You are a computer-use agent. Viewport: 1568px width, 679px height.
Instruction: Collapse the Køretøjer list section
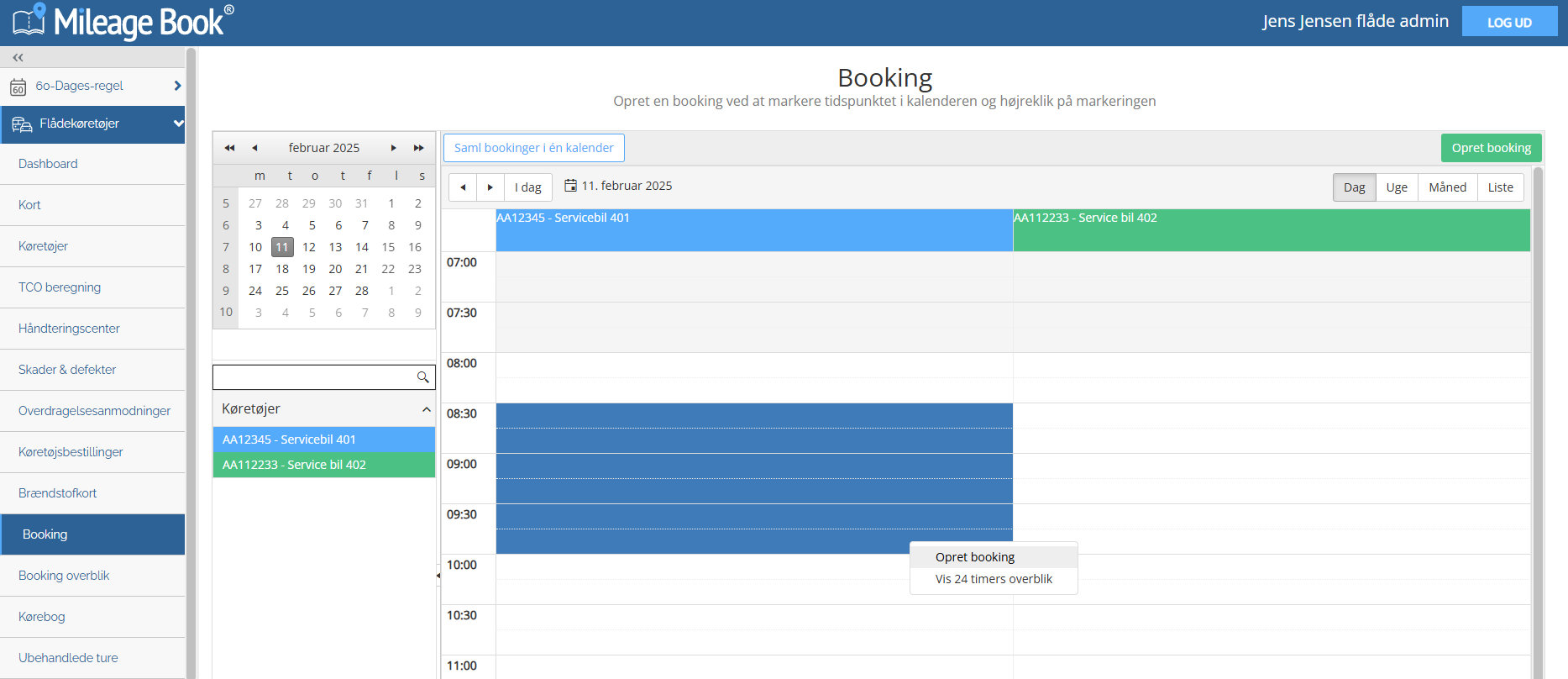coord(426,409)
